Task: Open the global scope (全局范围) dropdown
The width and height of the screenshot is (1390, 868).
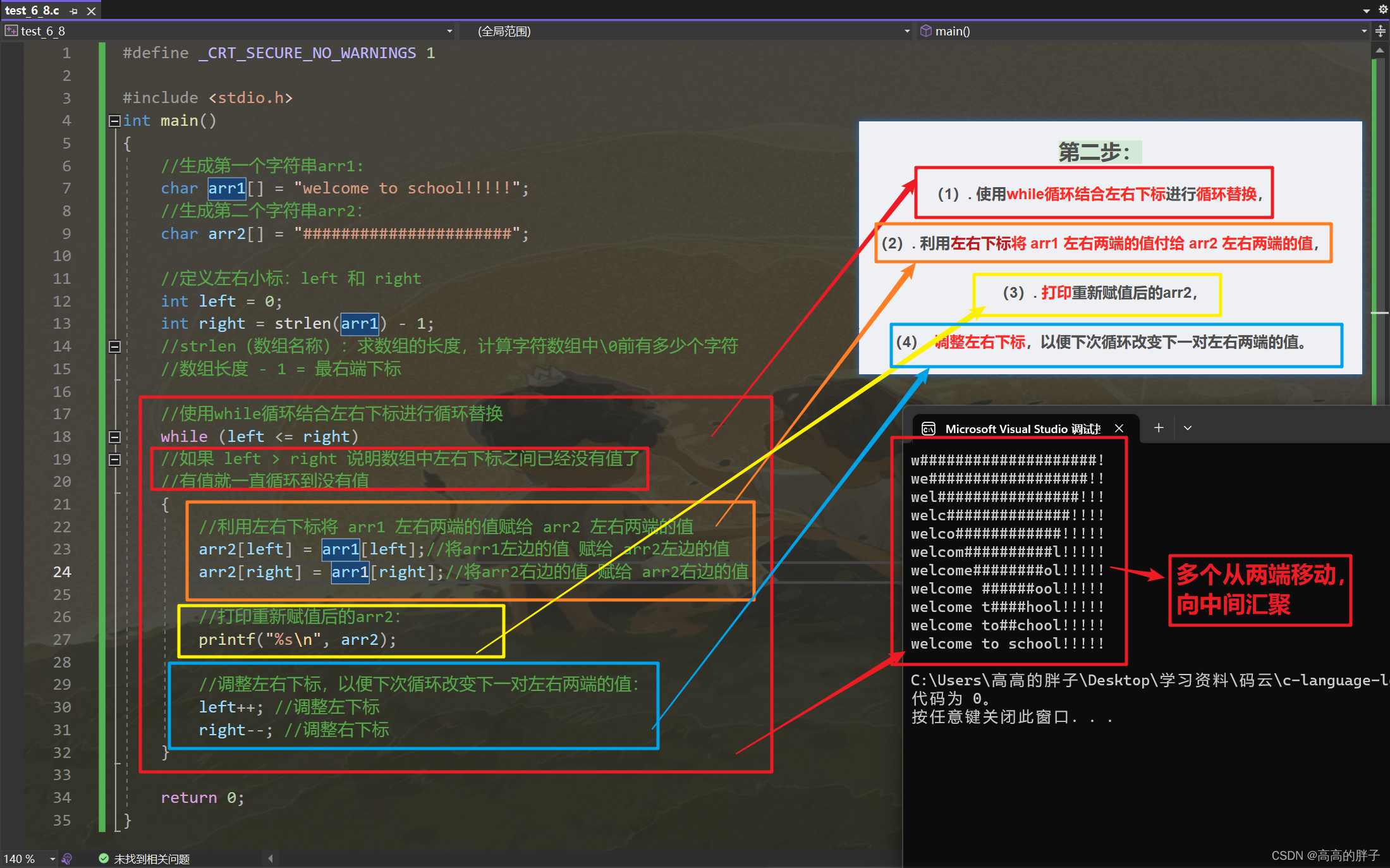Action: click(x=907, y=31)
